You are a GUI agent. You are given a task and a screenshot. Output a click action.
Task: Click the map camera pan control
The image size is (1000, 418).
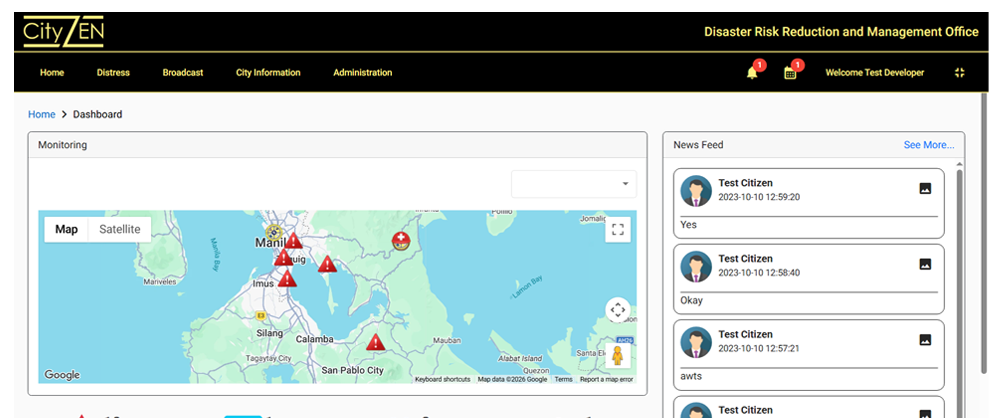pos(617,310)
